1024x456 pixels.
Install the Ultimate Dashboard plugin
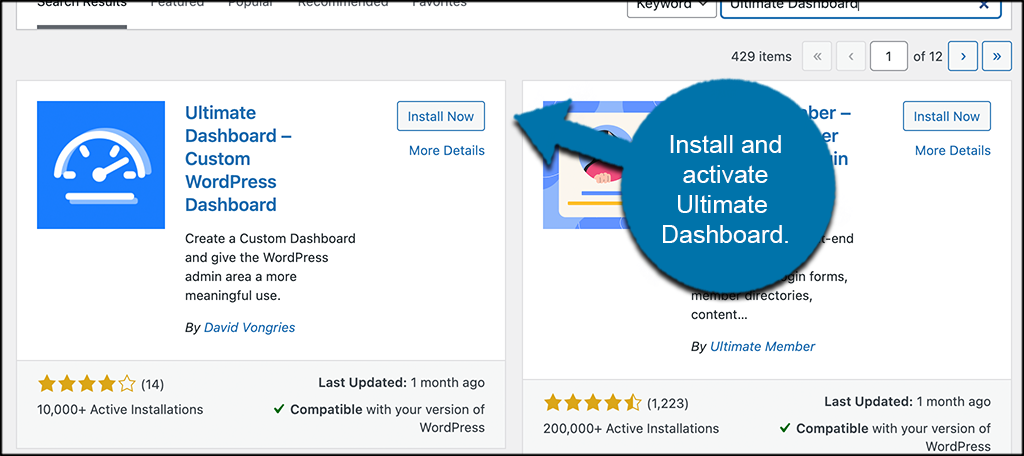tap(441, 116)
